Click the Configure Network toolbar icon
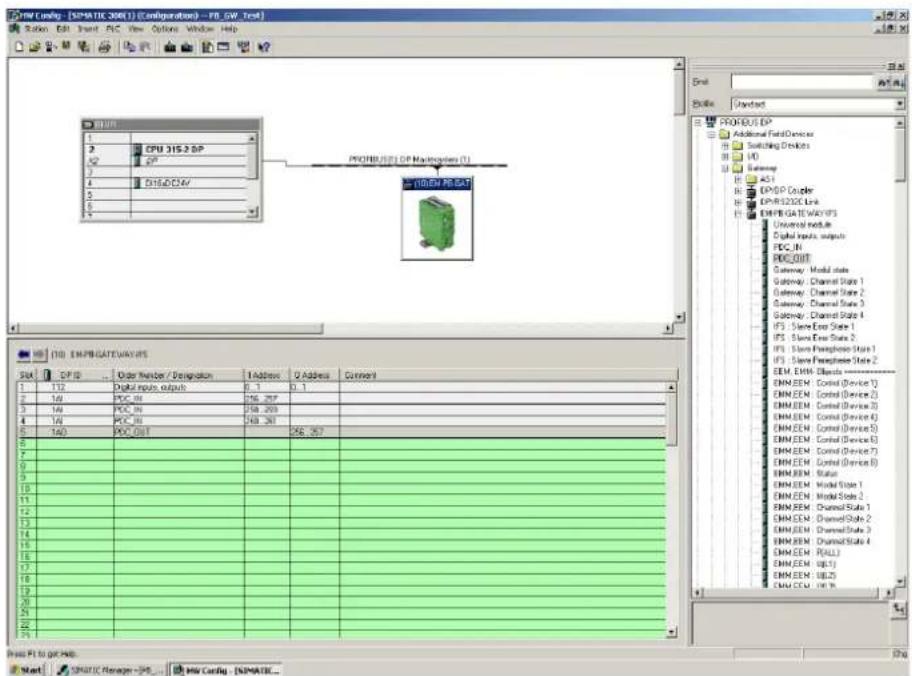Screen dimensions: 912x676 [x=244, y=47]
